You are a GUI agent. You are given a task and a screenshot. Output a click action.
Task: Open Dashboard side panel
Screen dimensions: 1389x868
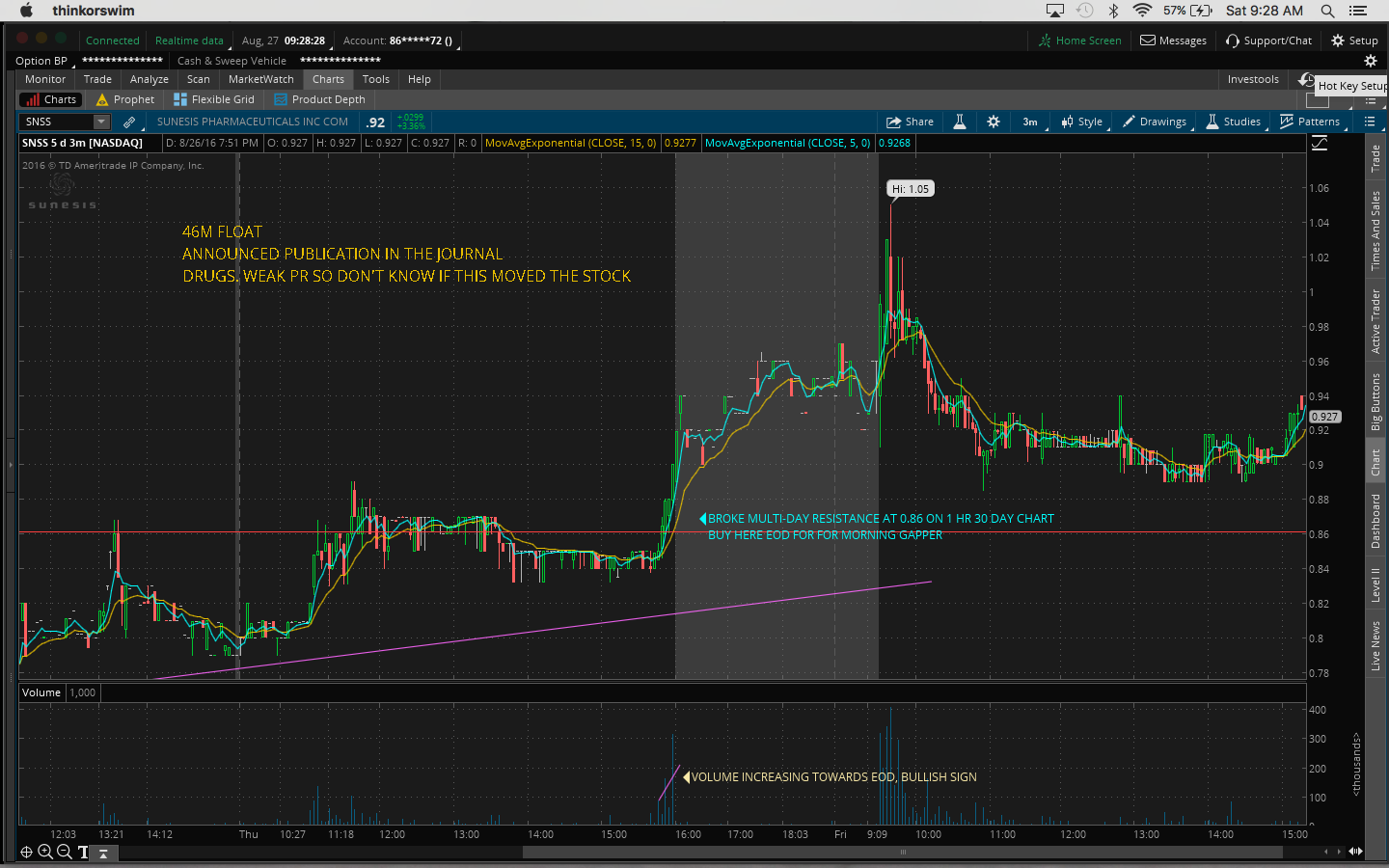tap(1376, 521)
